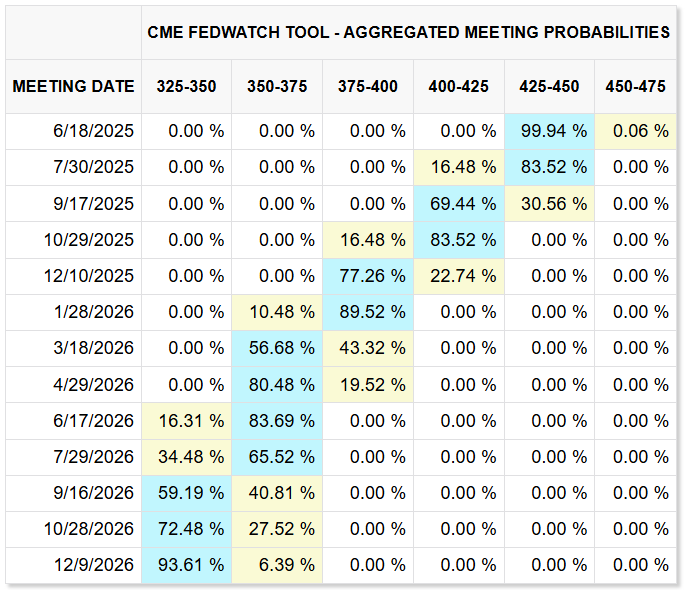The width and height of the screenshot is (690, 590).
Task: Select the 16.31 % cell for 6/17/2026
Action: [186, 421]
